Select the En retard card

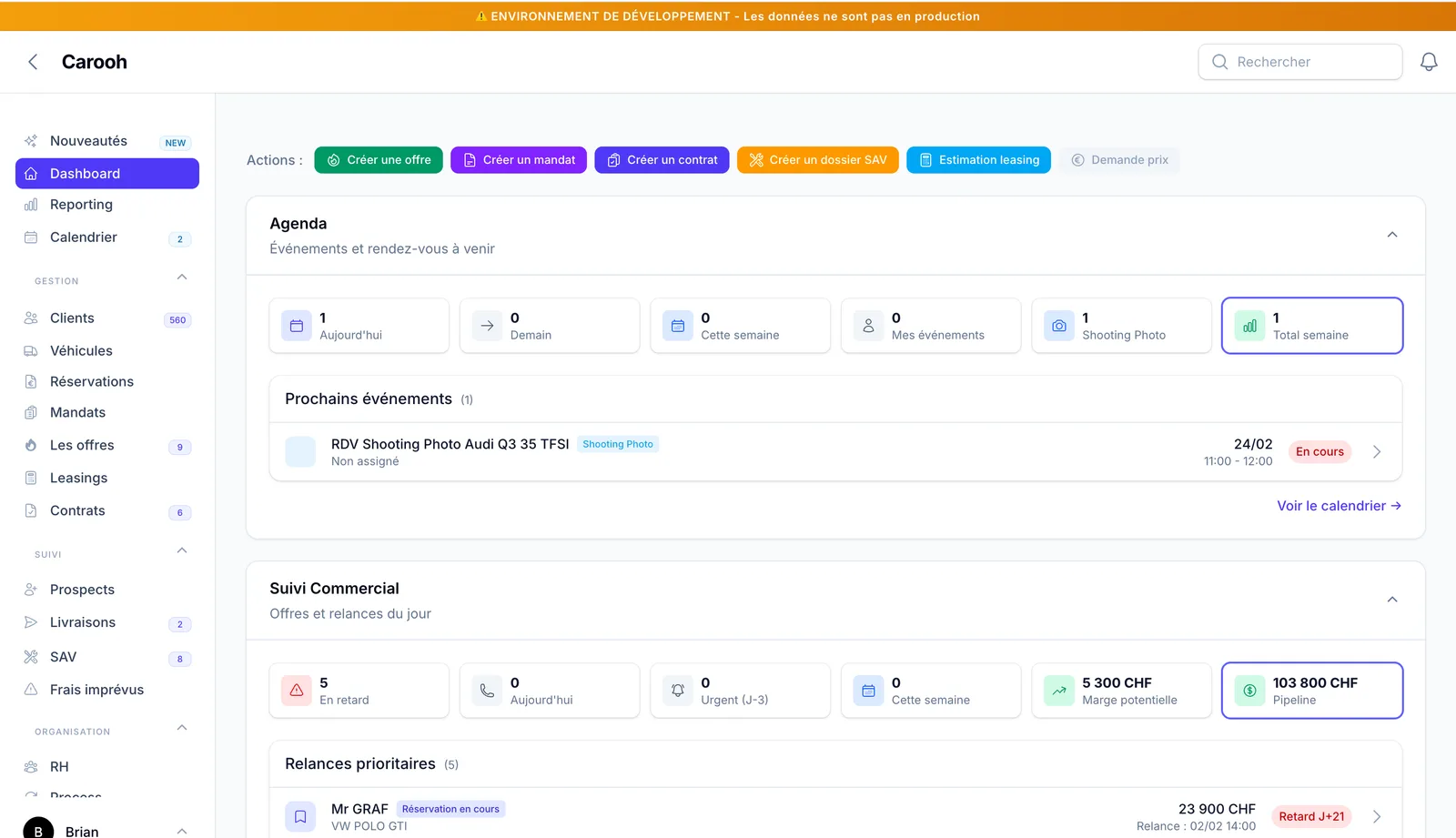[359, 691]
